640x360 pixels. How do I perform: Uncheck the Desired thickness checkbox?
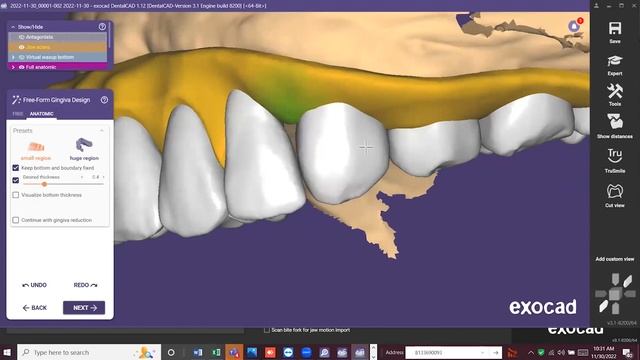click(16, 180)
